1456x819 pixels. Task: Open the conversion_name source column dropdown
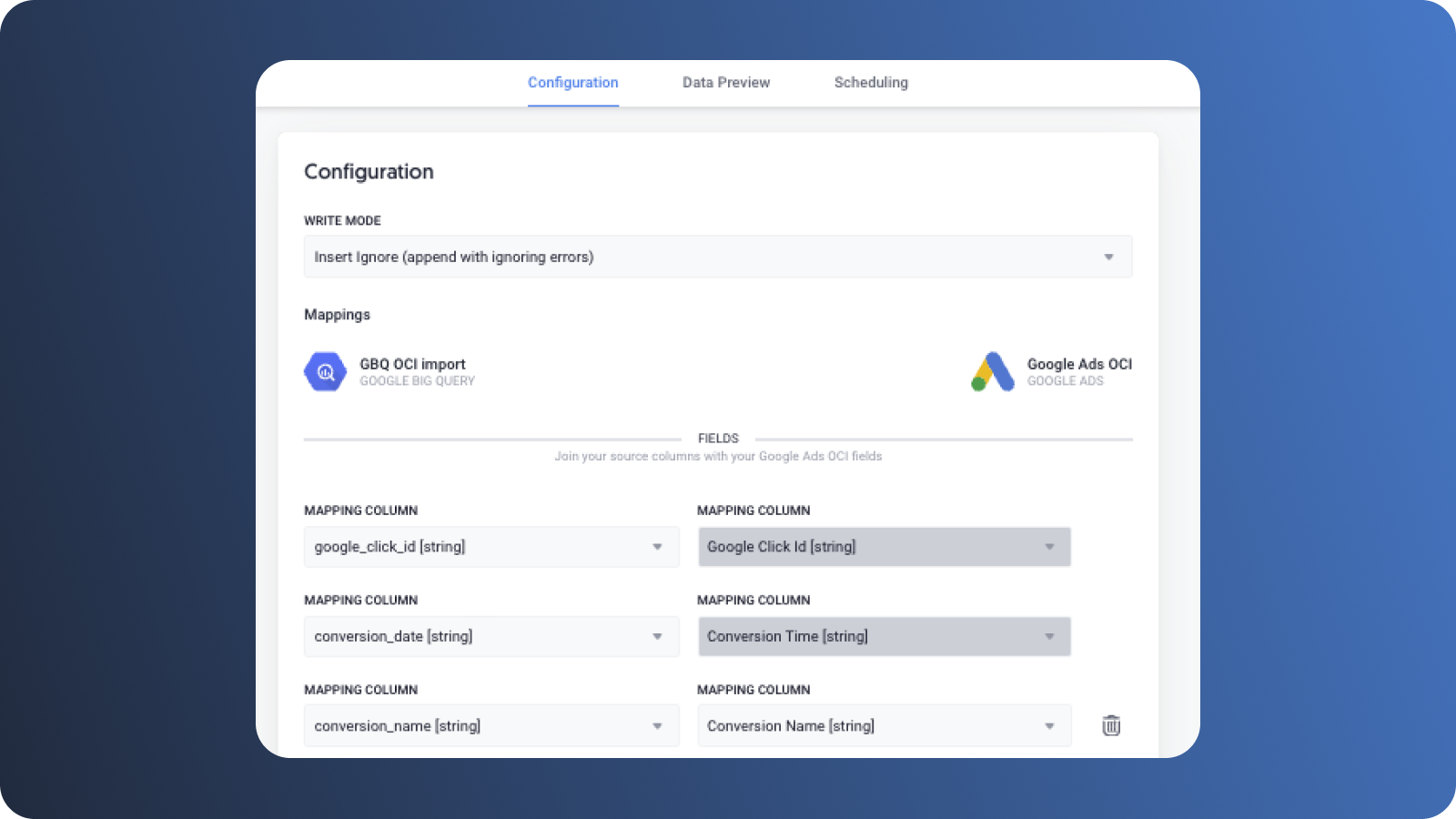(x=491, y=725)
